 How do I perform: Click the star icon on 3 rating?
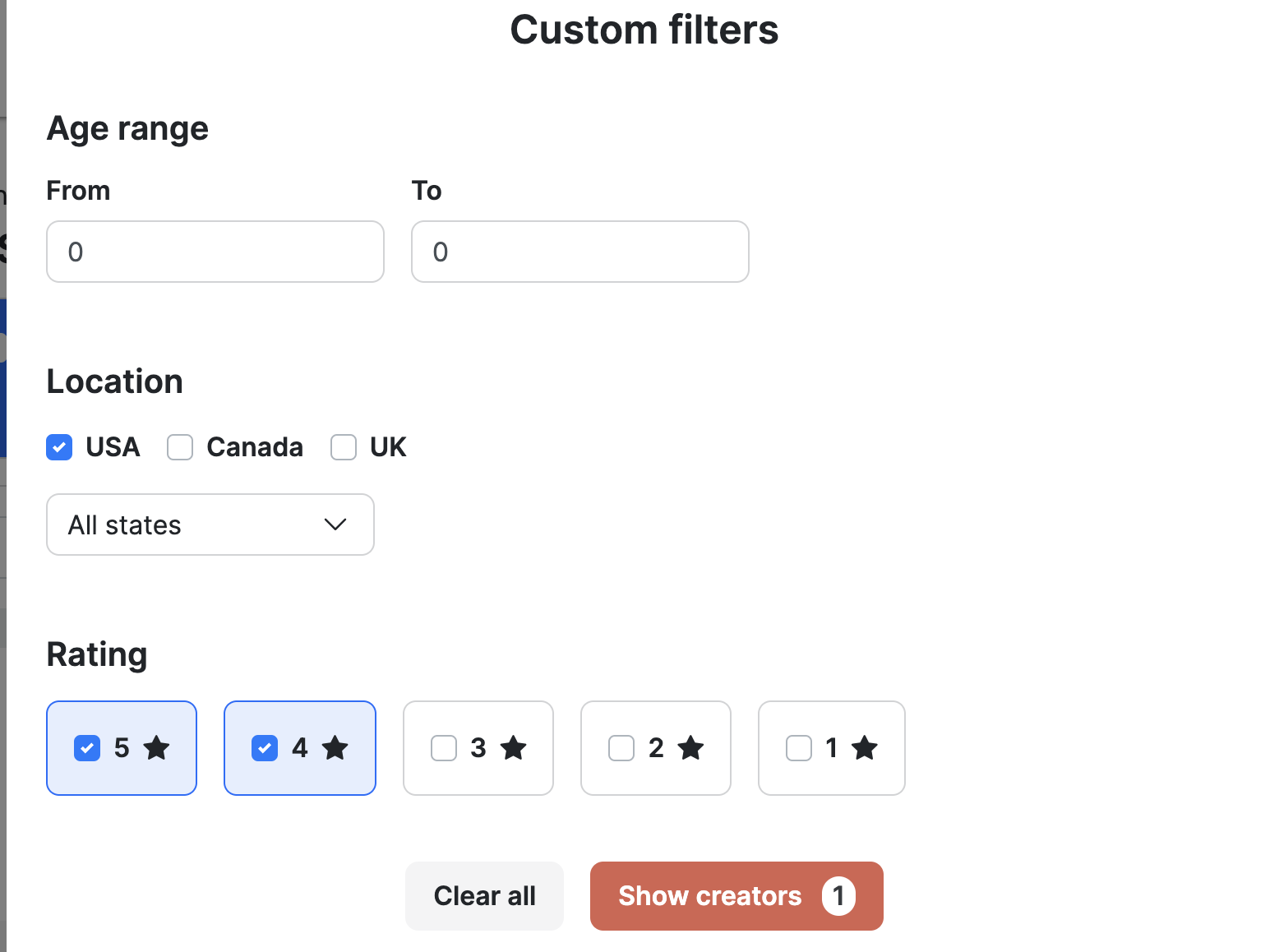tap(513, 748)
